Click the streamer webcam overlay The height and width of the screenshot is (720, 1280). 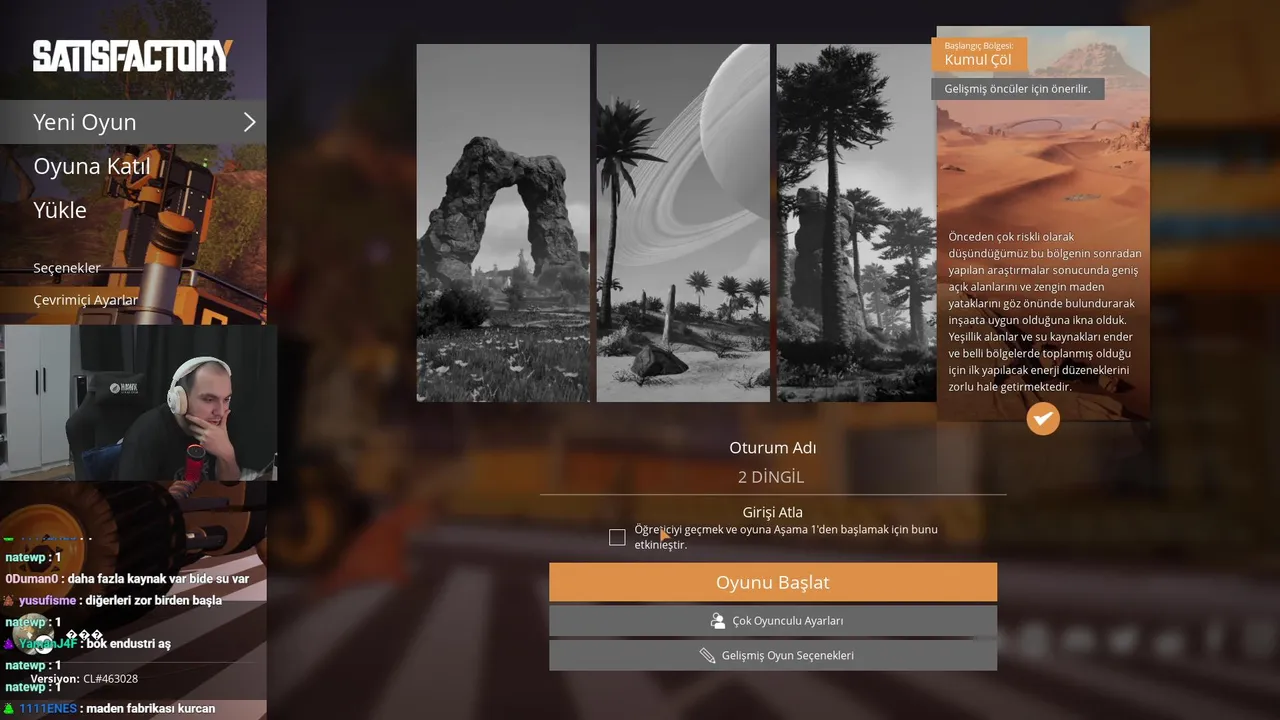(139, 402)
